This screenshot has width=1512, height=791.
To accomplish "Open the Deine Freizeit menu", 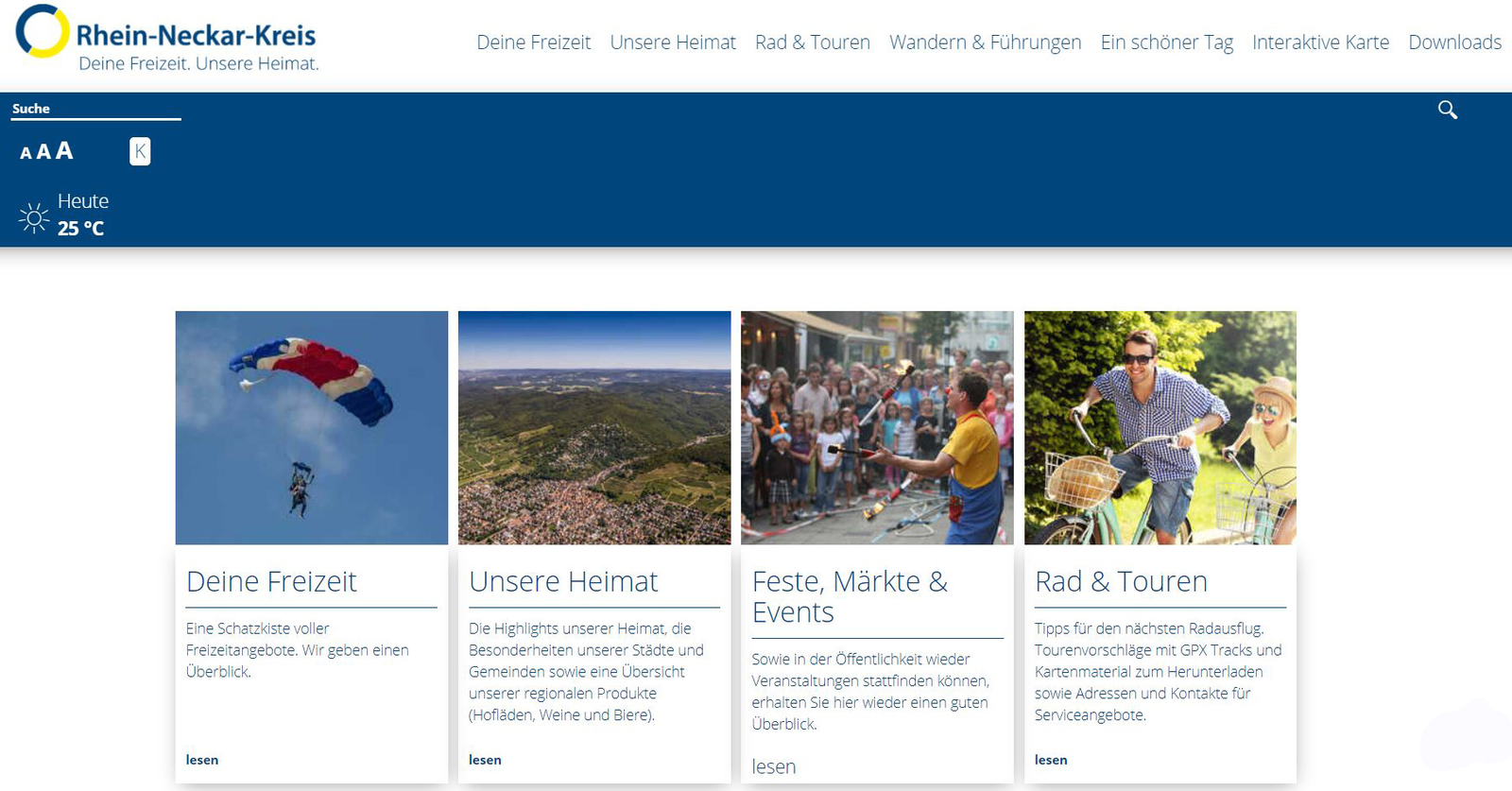I will click(534, 43).
